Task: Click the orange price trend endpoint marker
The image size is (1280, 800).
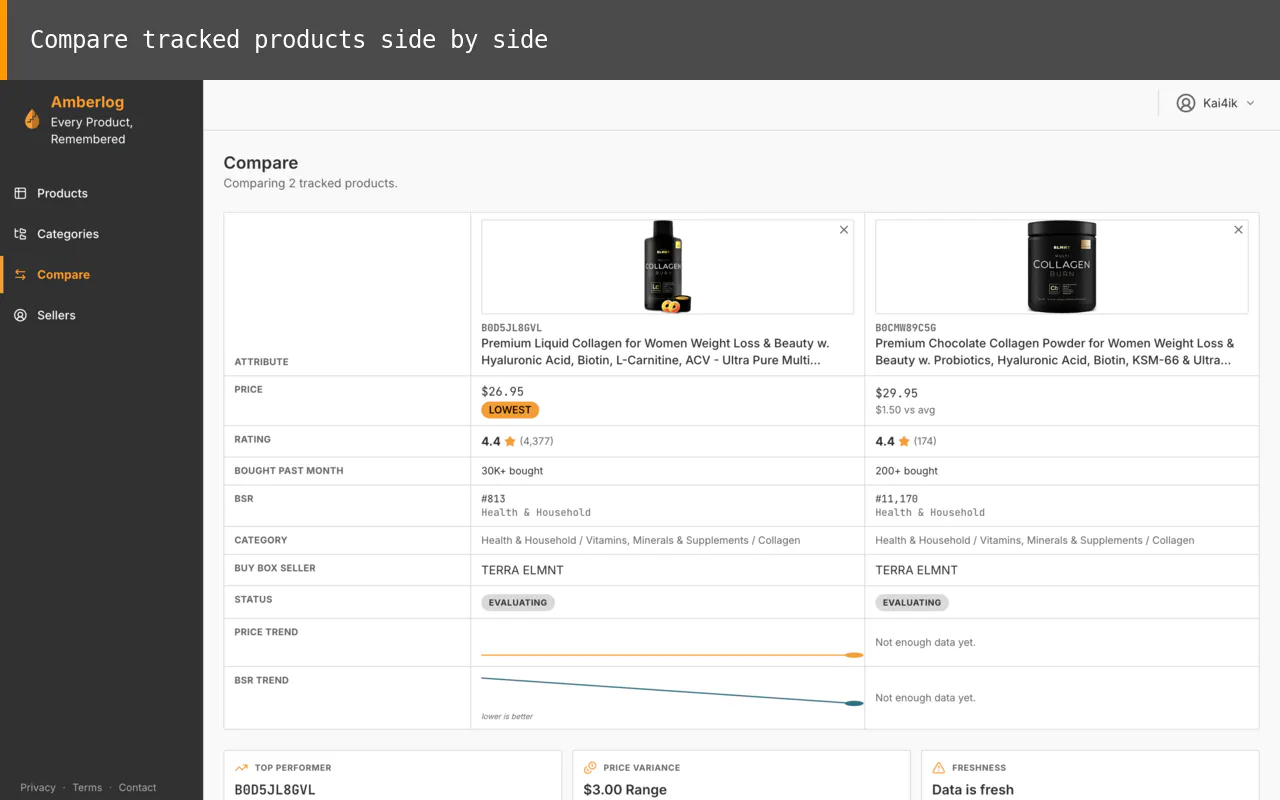Action: pyautogui.click(x=854, y=655)
